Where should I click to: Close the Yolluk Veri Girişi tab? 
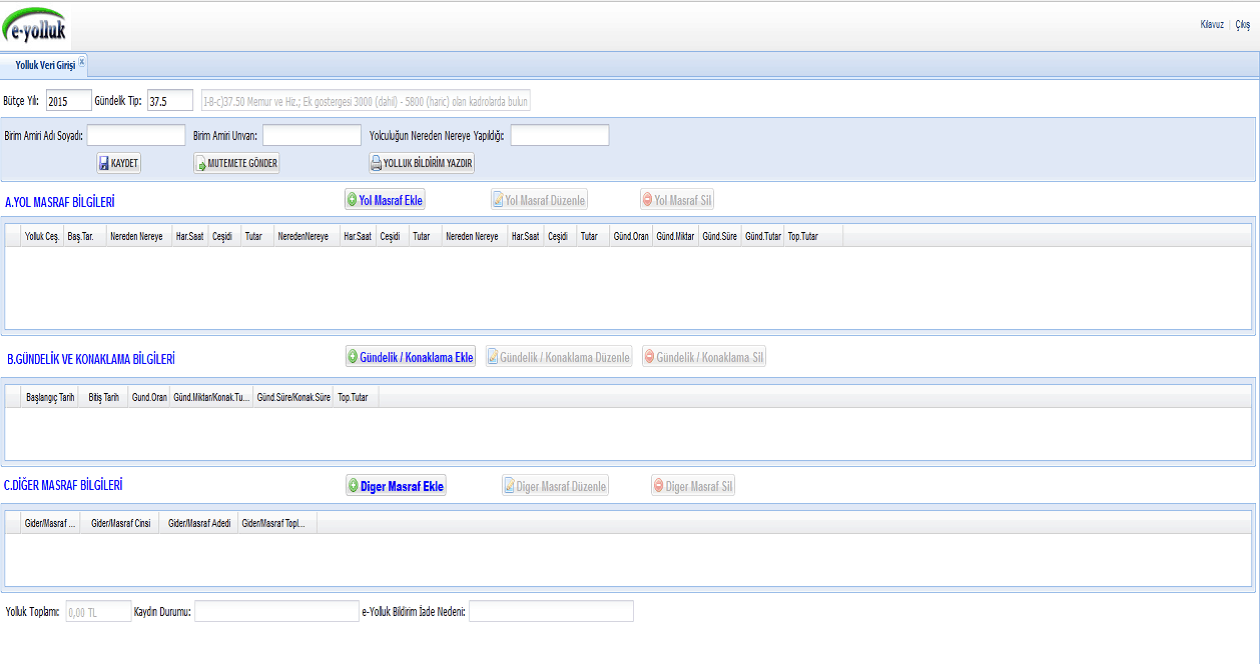pos(82,62)
